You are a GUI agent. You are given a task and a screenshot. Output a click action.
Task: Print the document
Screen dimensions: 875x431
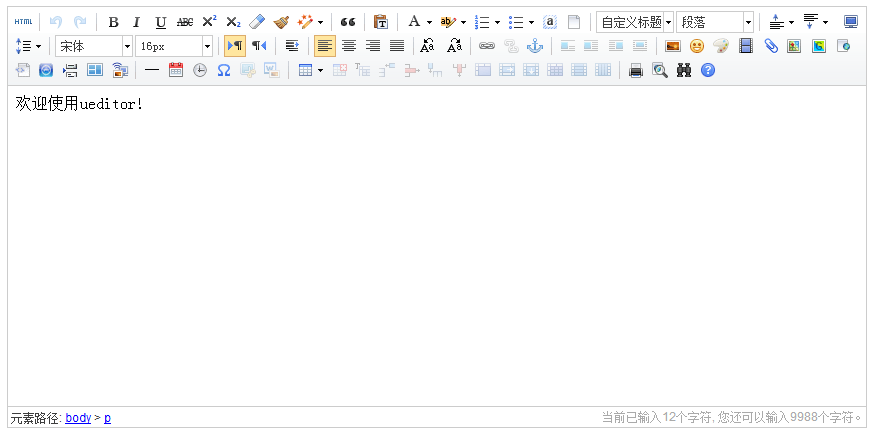636,70
